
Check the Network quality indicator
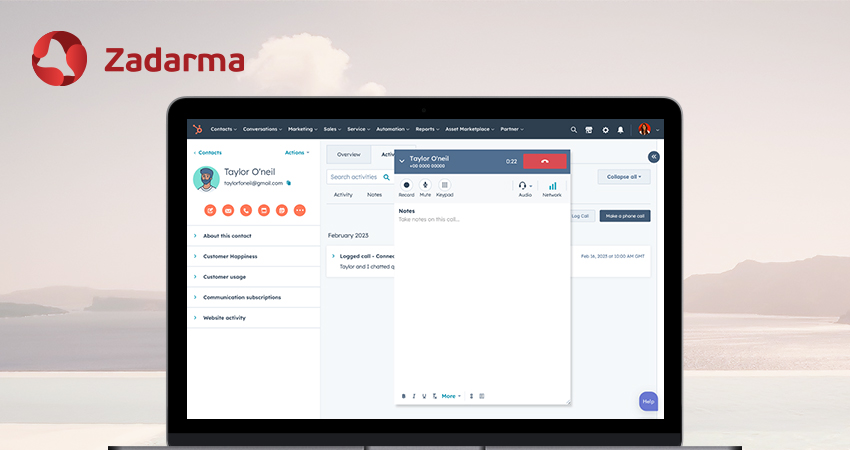pyautogui.click(x=552, y=189)
